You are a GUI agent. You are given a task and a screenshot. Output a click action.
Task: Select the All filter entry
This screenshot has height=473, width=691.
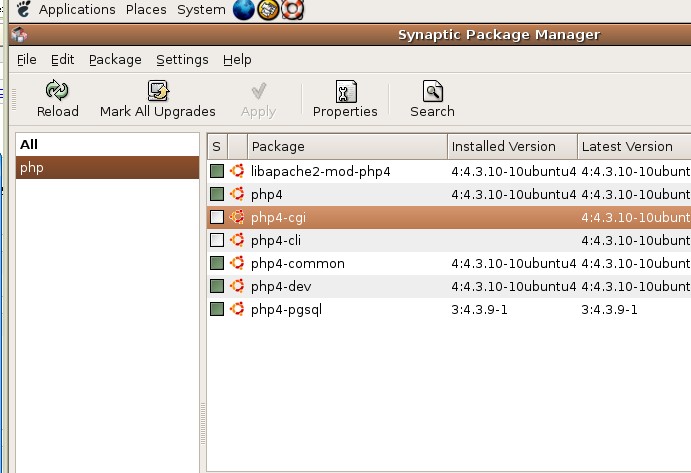[x=107, y=144]
